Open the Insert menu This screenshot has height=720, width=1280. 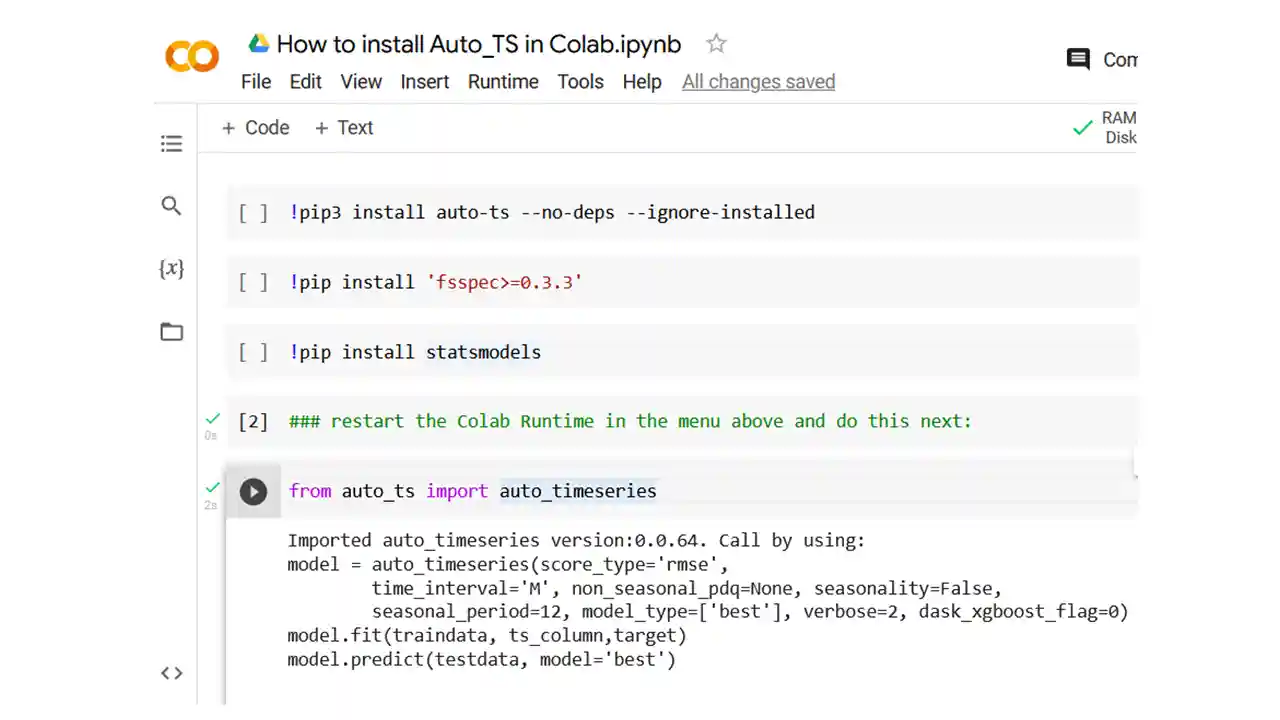pos(424,81)
